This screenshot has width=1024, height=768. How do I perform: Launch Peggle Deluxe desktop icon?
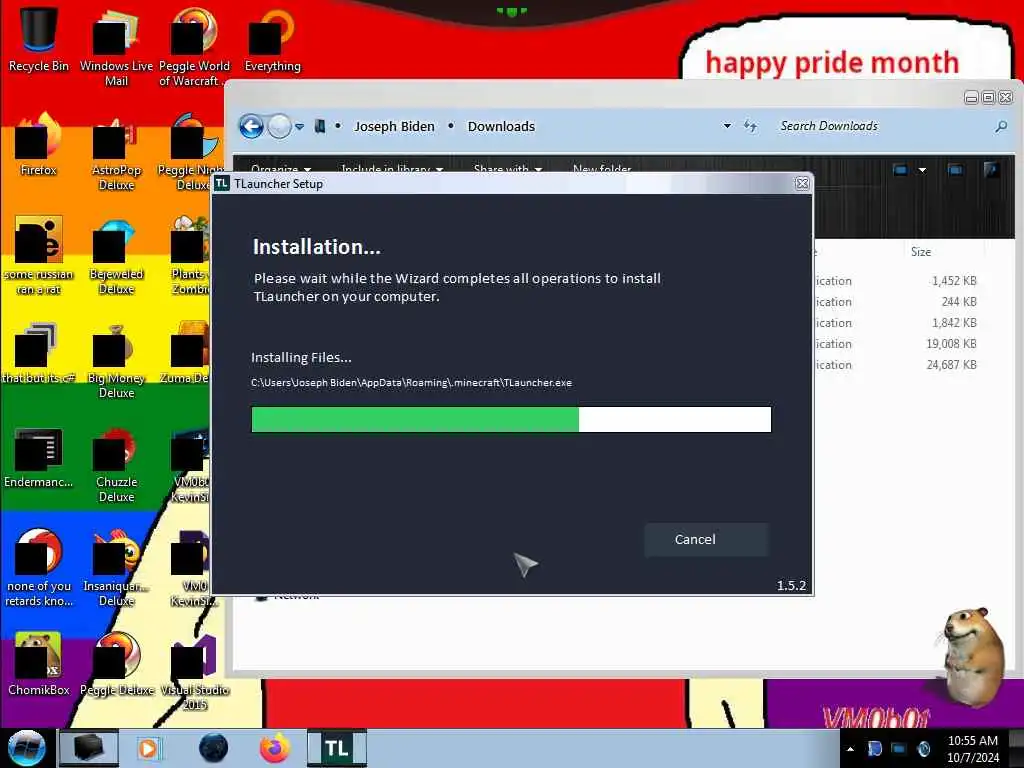coord(116,665)
